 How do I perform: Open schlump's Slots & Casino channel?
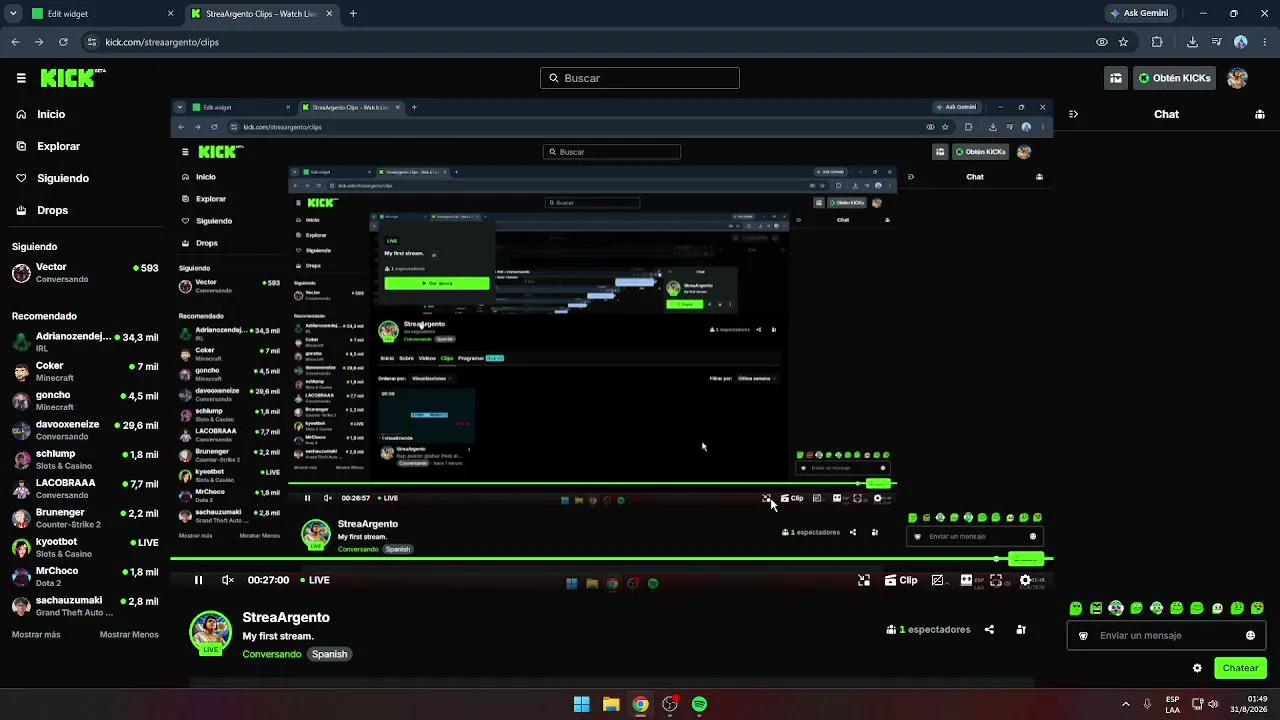coord(85,460)
